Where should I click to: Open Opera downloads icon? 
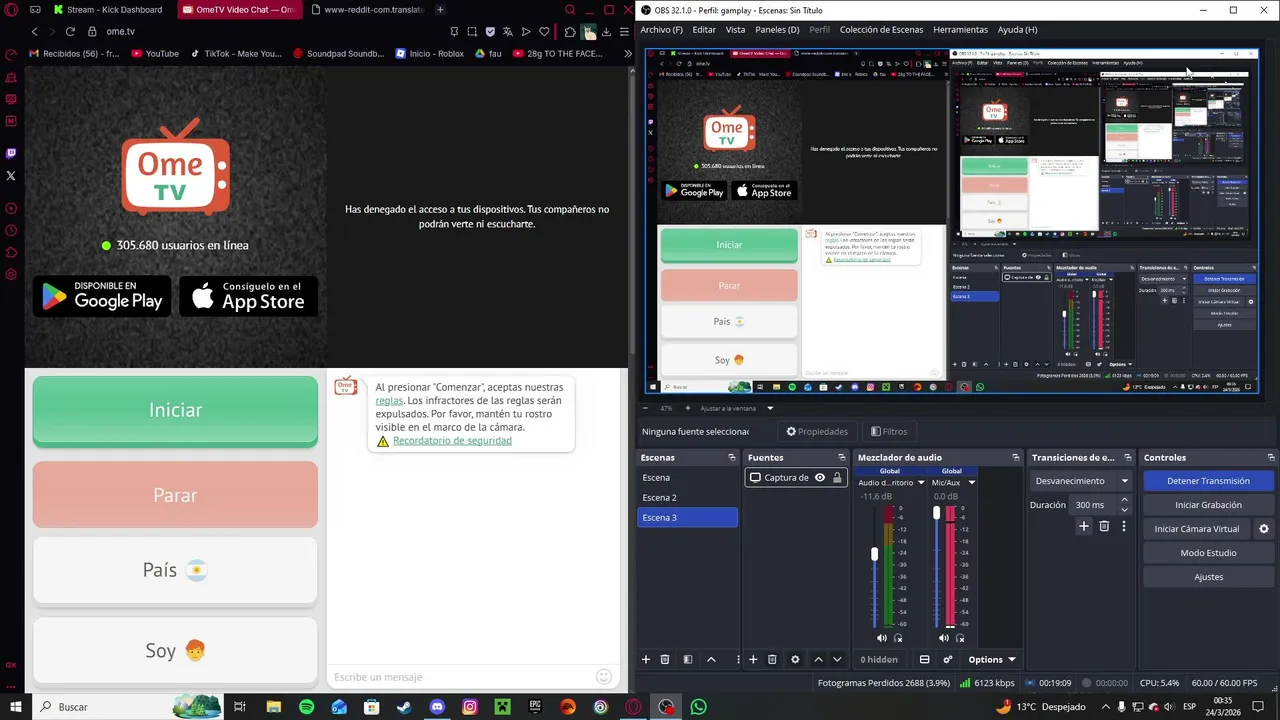pyautogui.click(x=606, y=32)
